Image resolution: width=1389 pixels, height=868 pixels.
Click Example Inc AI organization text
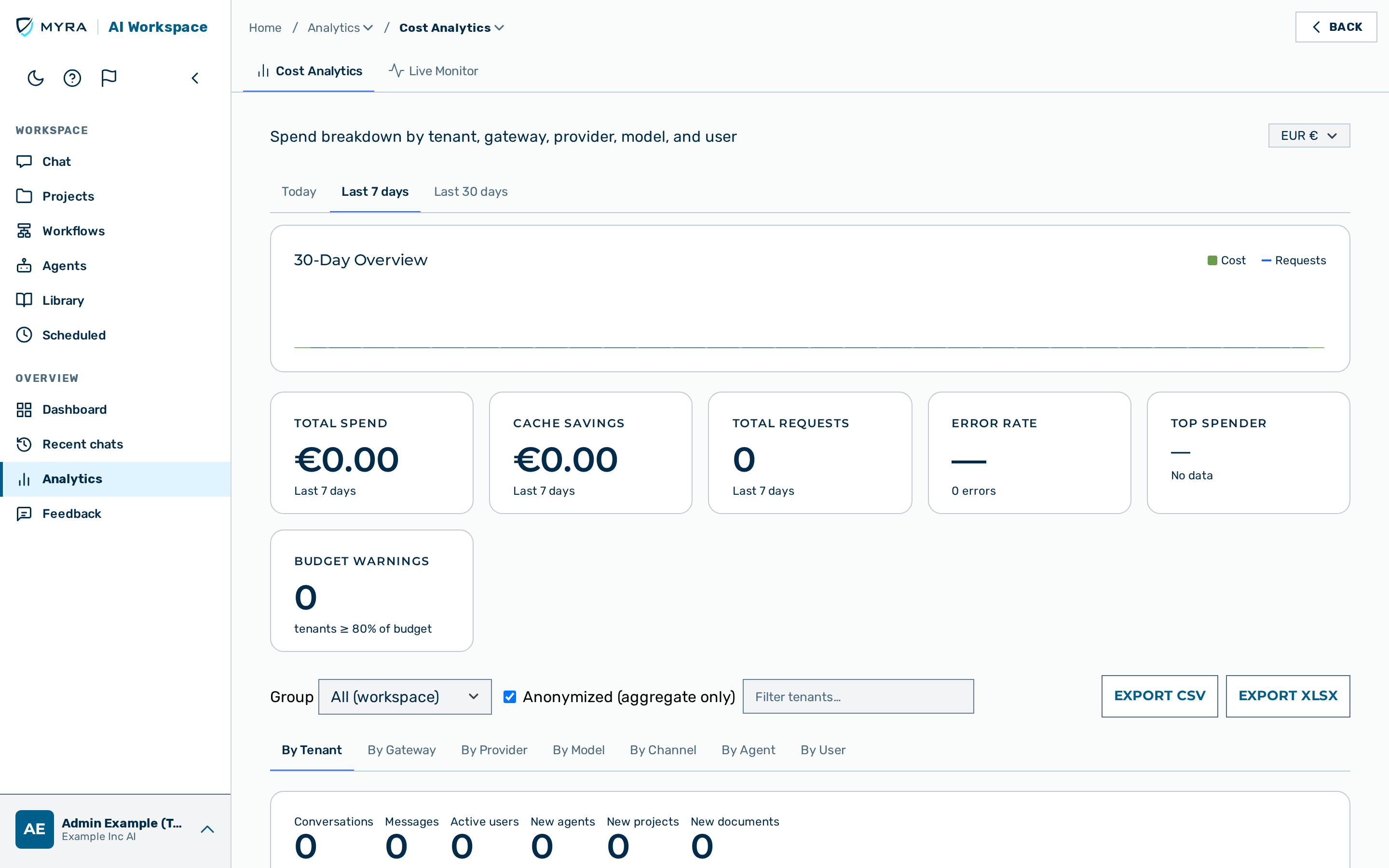pyautogui.click(x=99, y=837)
